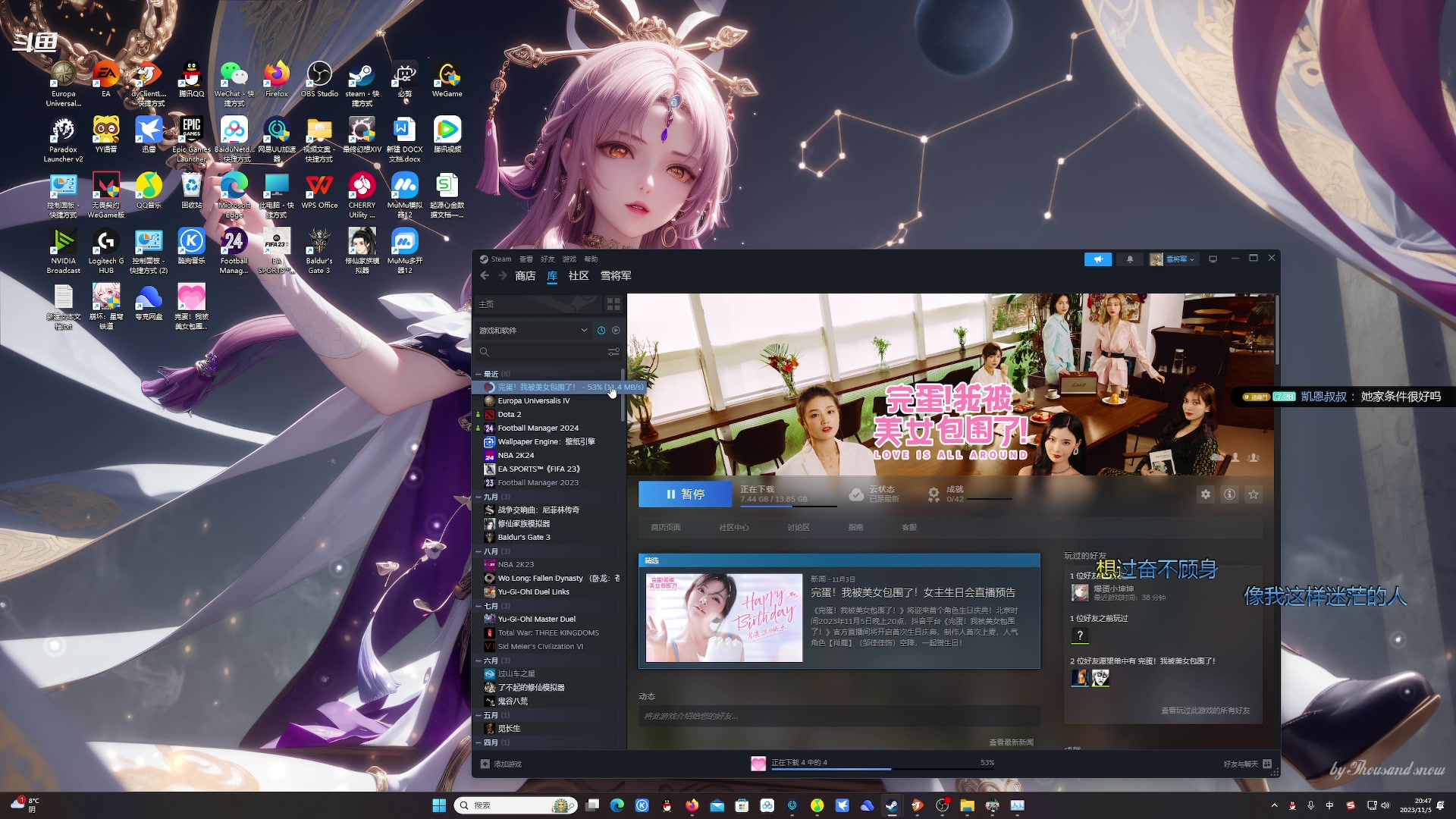This screenshot has height=819, width=1456.
Task: Open Logitech G HUB desktop icon
Action: point(106,251)
